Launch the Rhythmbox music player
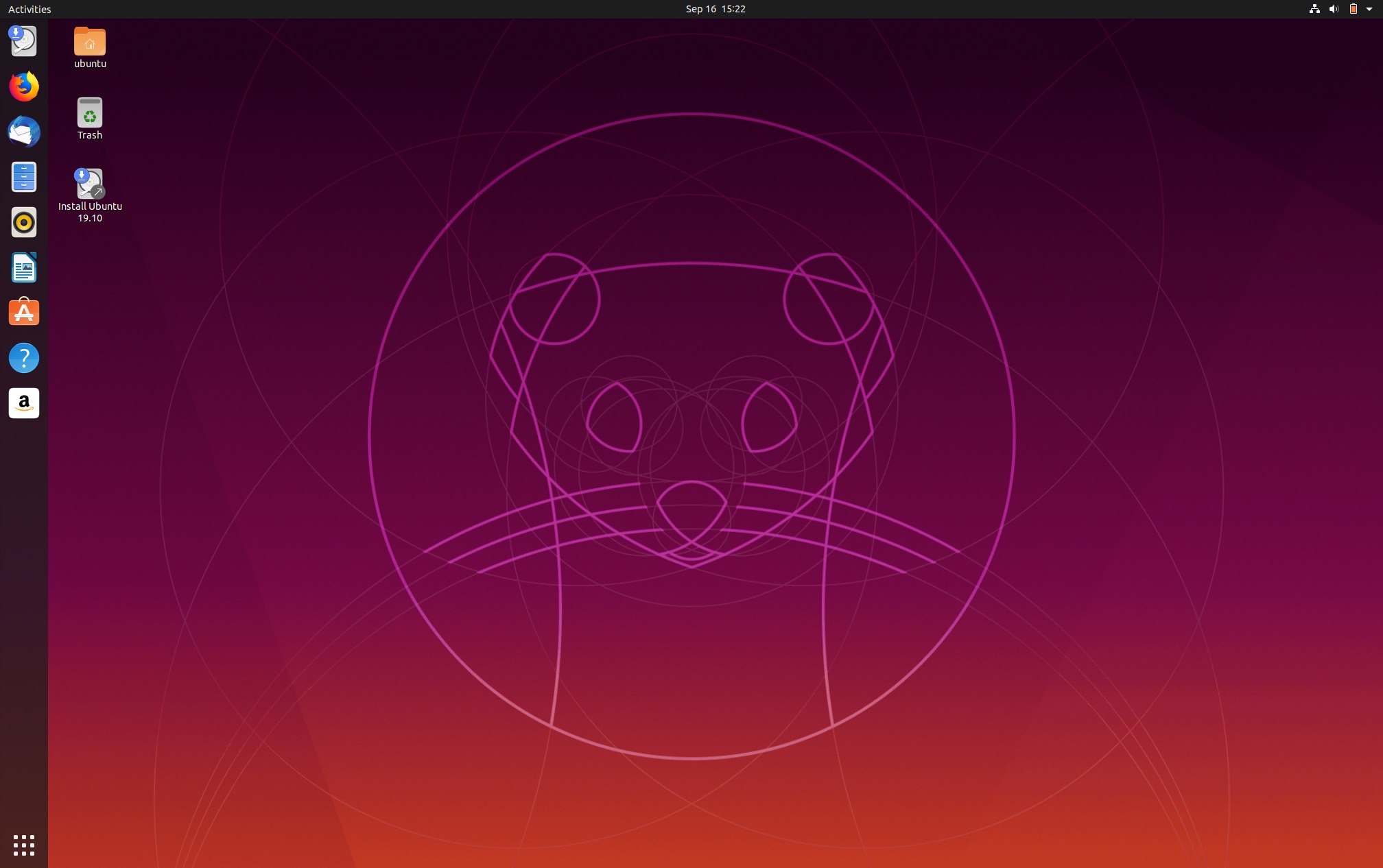This screenshot has height=868, width=1383. click(x=24, y=222)
